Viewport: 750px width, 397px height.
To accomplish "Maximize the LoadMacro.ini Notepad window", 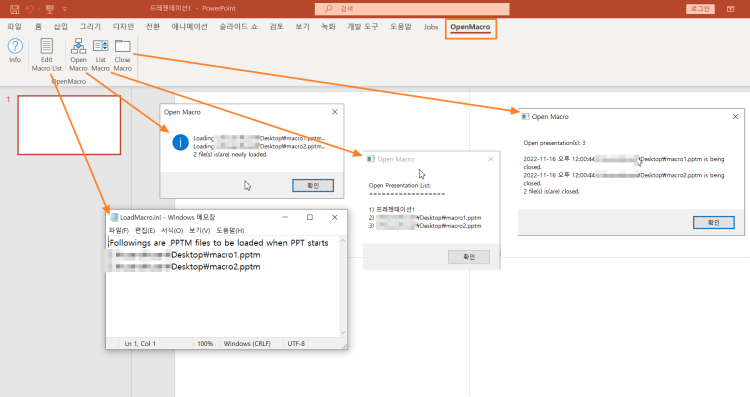I will click(310, 217).
